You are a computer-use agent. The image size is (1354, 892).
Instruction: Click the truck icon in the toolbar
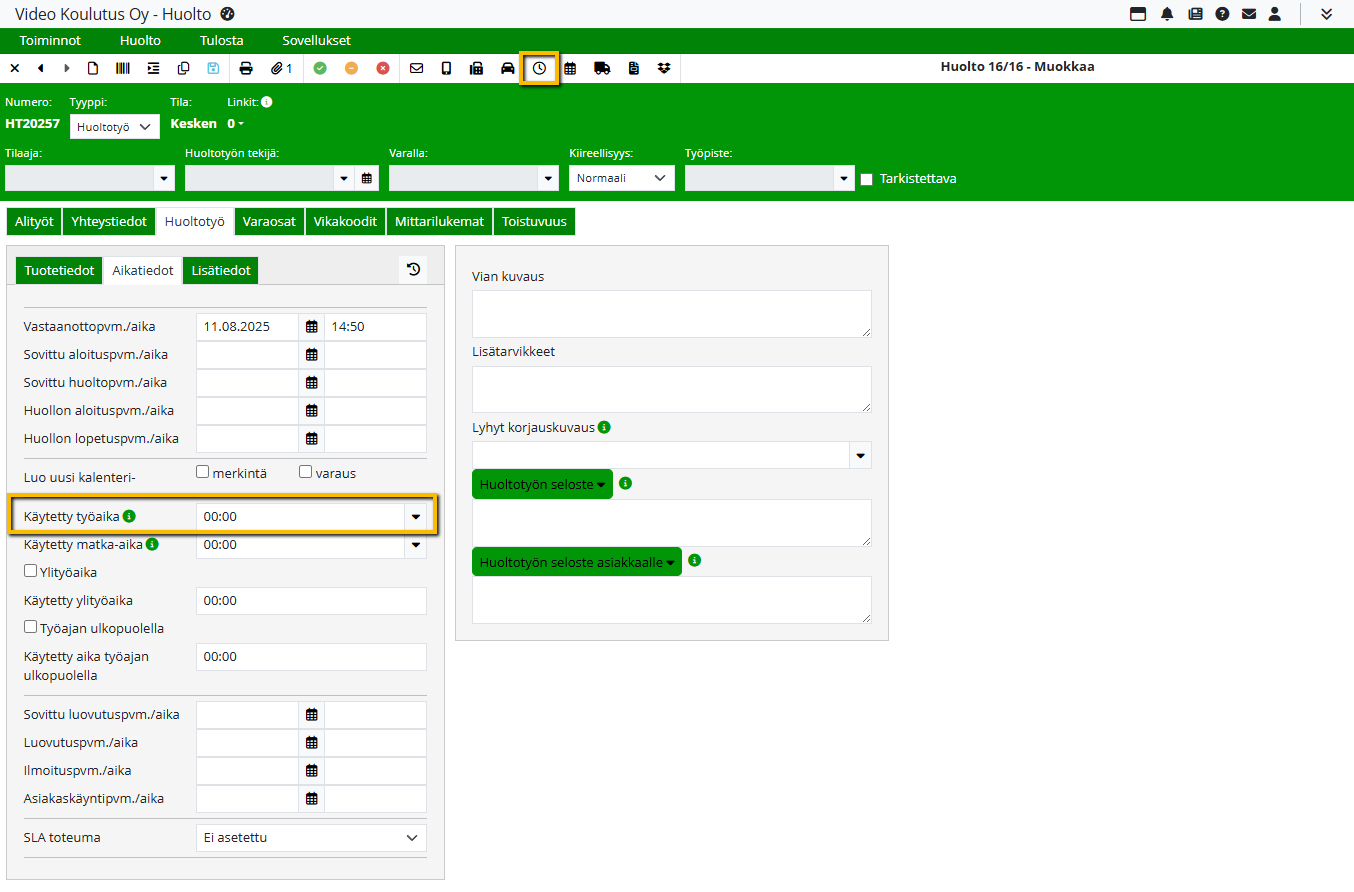pyautogui.click(x=602, y=68)
